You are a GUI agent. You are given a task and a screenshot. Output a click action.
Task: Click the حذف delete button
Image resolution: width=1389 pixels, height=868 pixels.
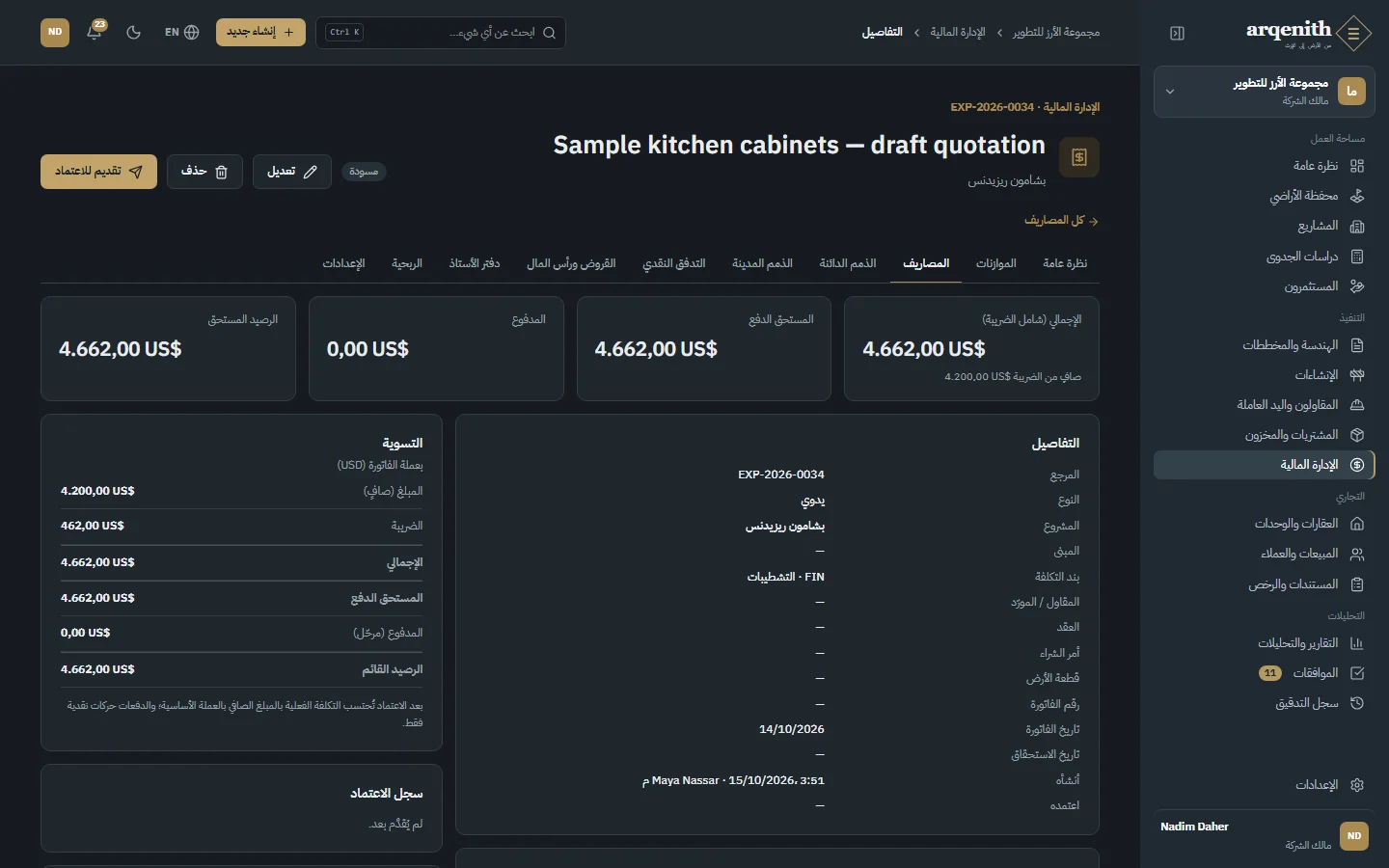pos(204,172)
